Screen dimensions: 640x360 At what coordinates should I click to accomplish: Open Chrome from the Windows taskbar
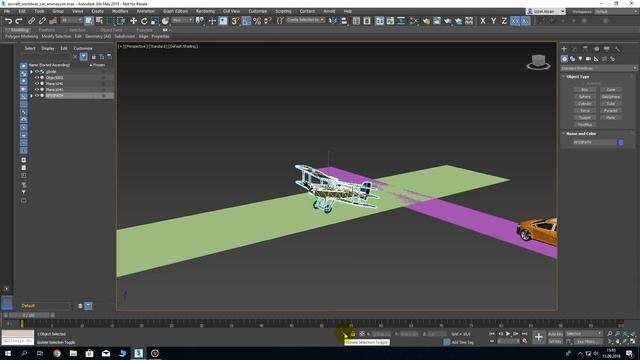[57, 353]
